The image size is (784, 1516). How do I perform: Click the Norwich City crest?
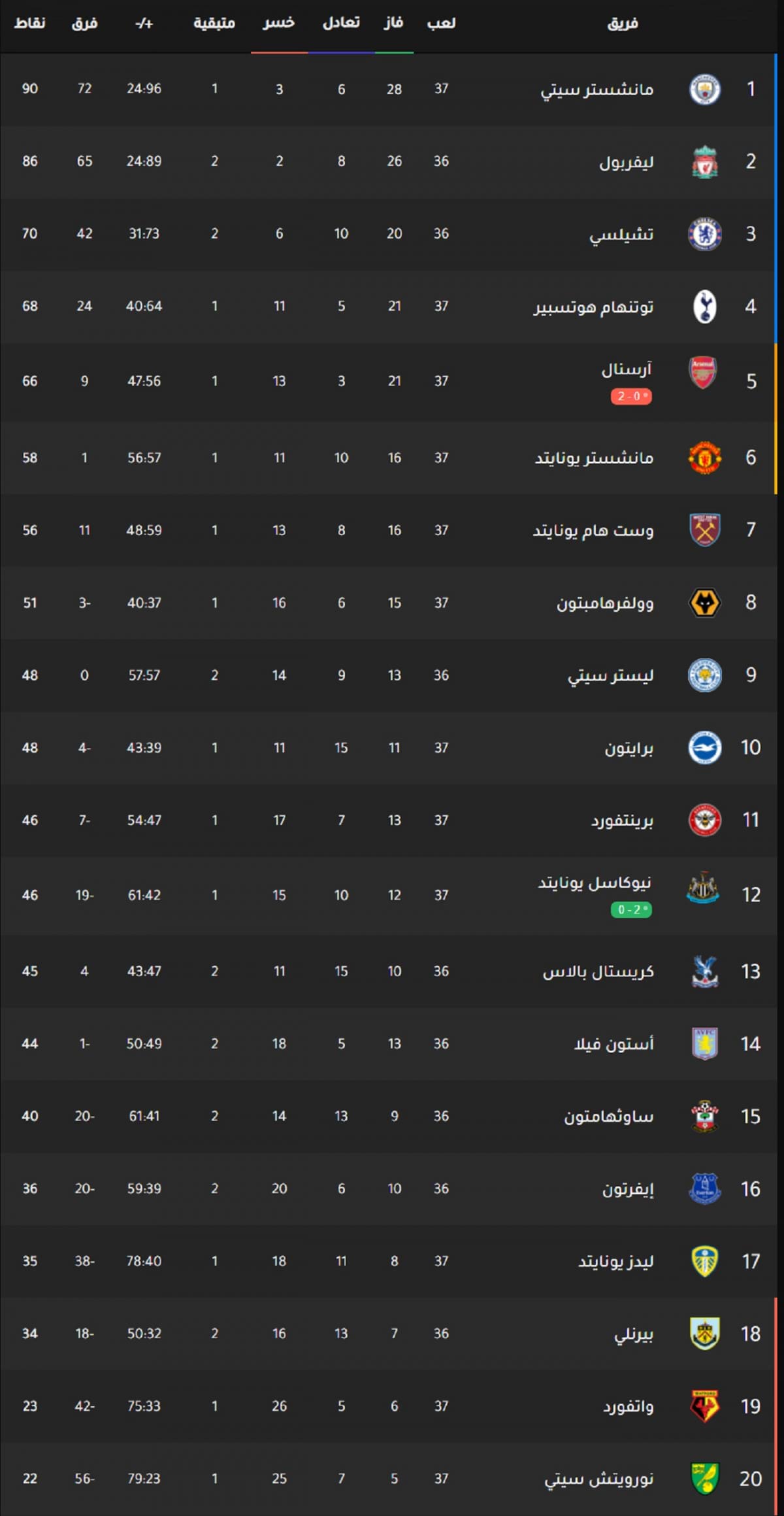tap(704, 1478)
